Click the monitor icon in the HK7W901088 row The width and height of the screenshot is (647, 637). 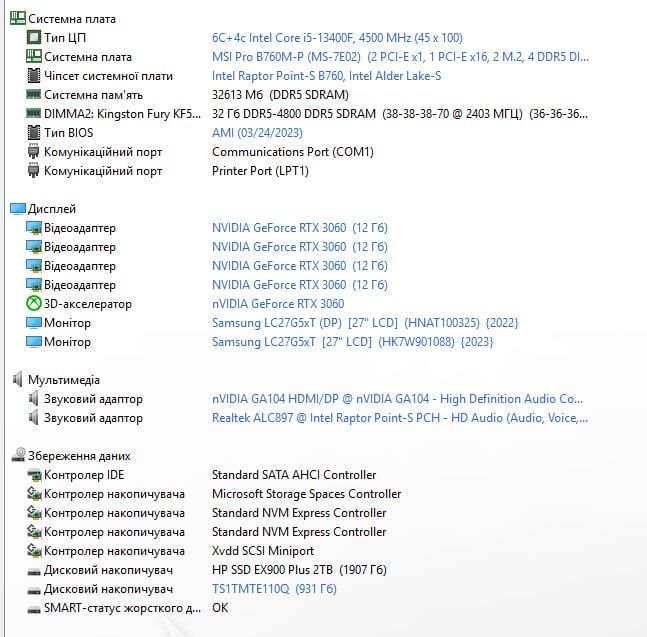point(34,342)
